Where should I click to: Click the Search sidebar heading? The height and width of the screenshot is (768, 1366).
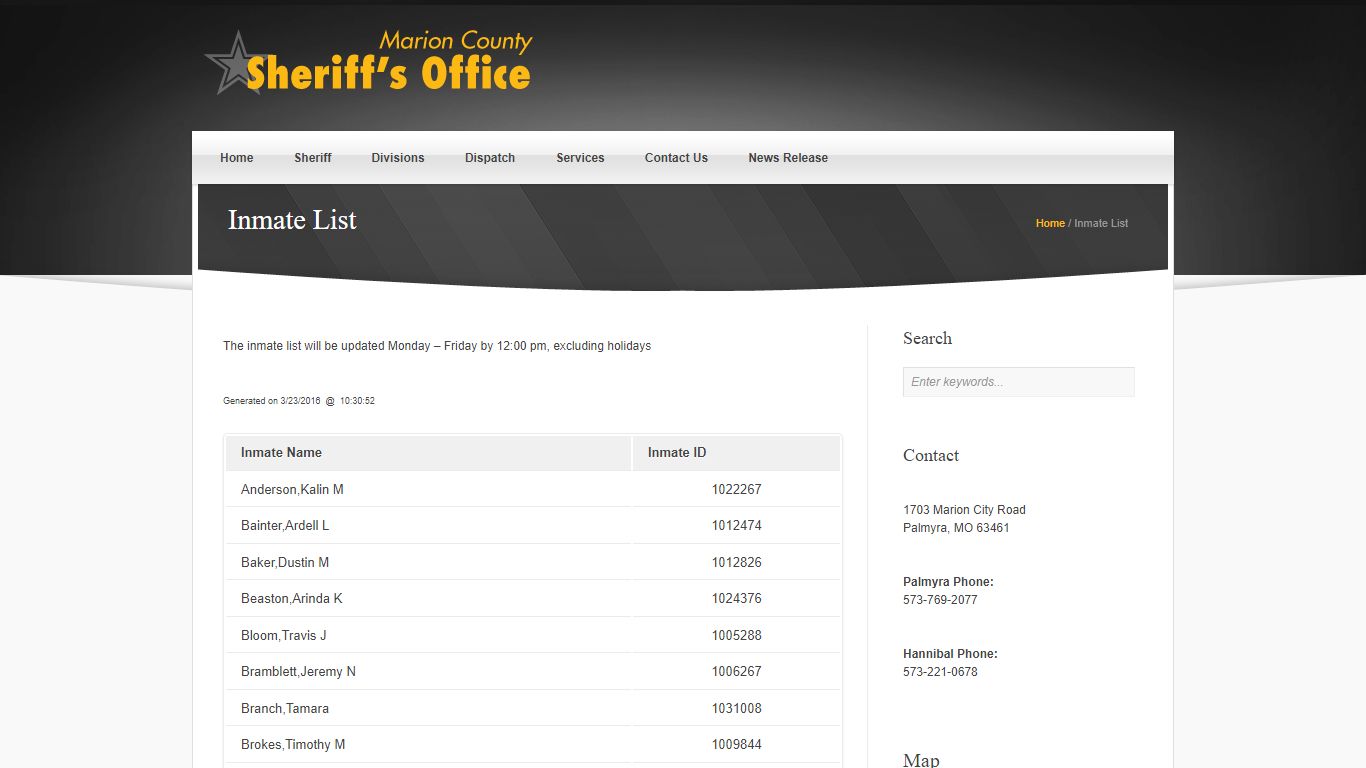[927, 338]
